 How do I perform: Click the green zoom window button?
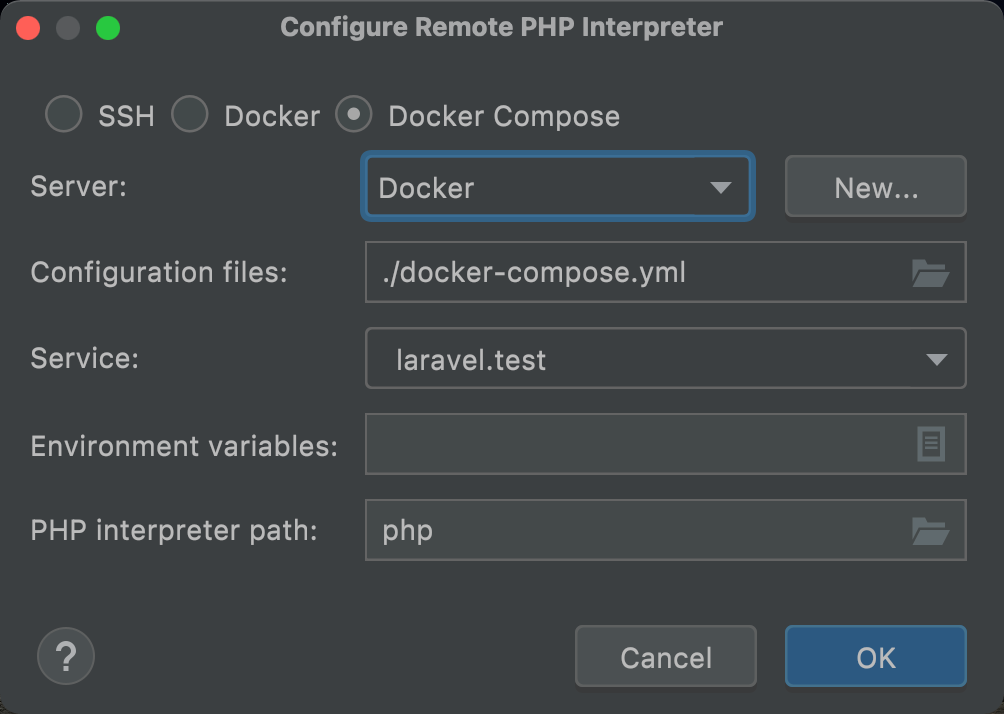107,27
